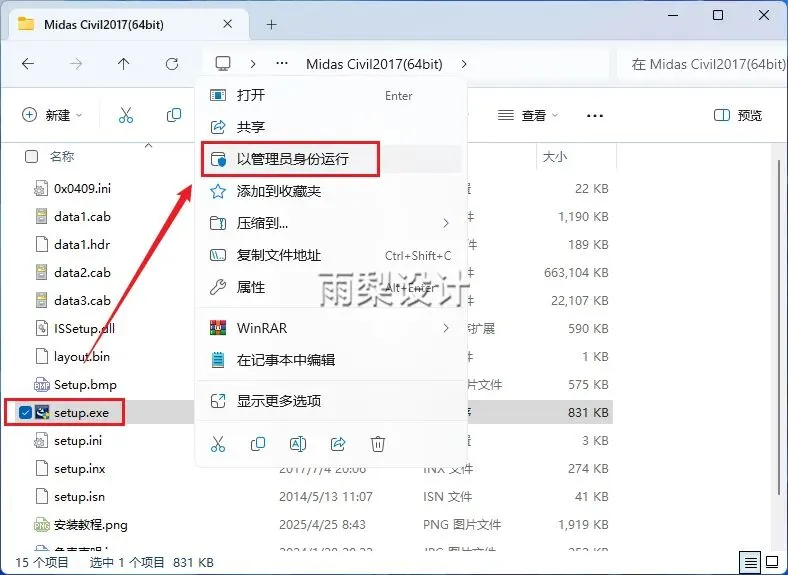Click Cut icon at context menu bottom
The height and width of the screenshot is (575, 788).
point(218,444)
